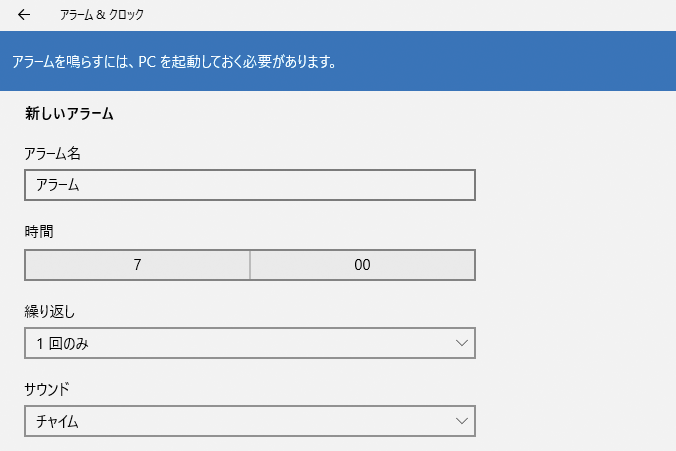Click the blue PC startup notice banner text
The width and height of the screenshot is (676, 451).
coord(174,62)
